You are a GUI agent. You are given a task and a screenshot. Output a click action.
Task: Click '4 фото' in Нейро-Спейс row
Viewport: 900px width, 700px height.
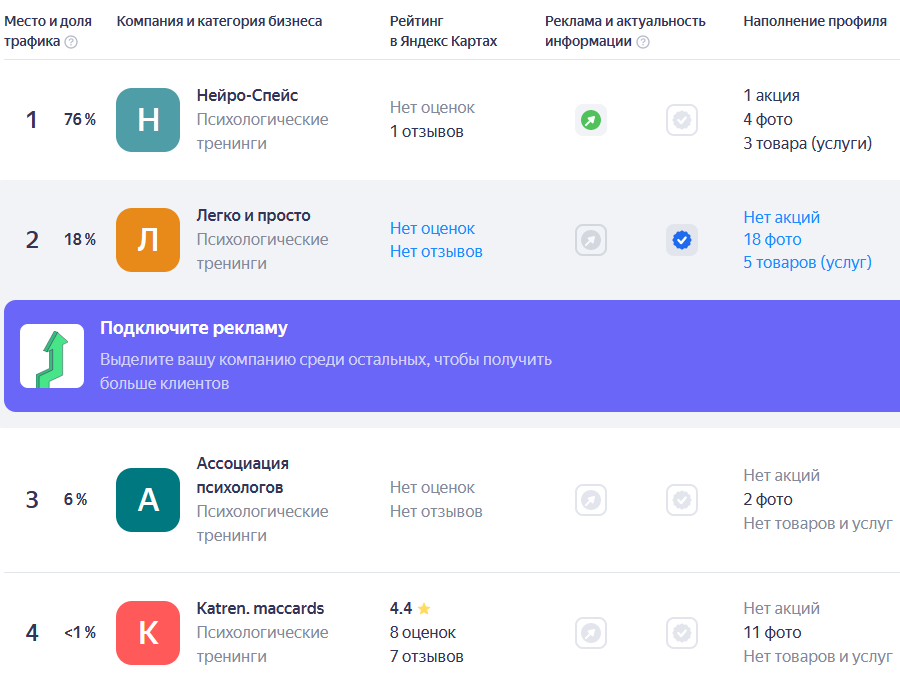[767, 119]
